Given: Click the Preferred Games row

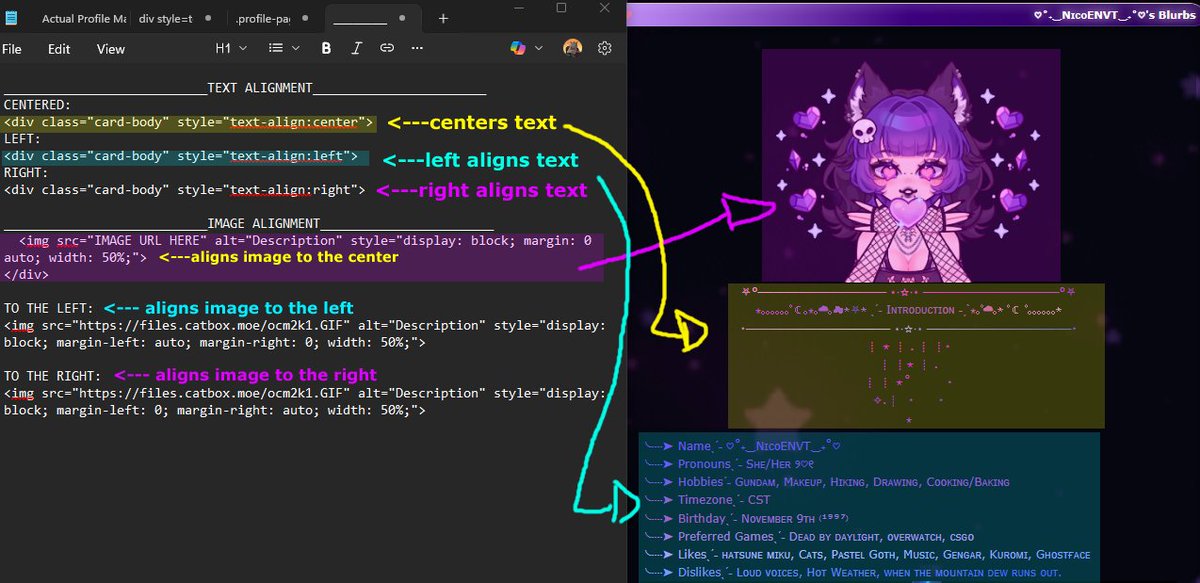Looking at the screenshot, I should tap(809, 536).
